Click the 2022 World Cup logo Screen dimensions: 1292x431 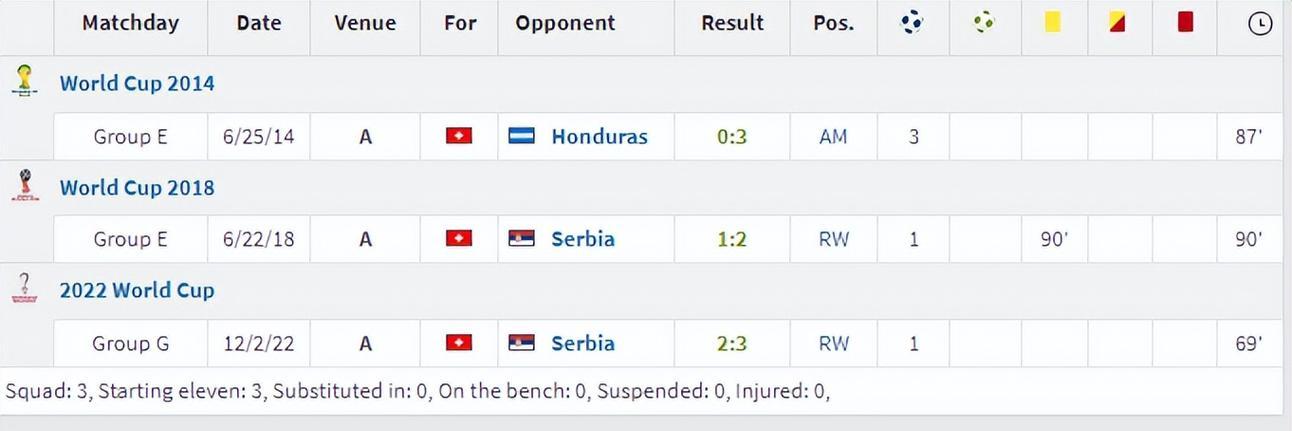point(24,288)
